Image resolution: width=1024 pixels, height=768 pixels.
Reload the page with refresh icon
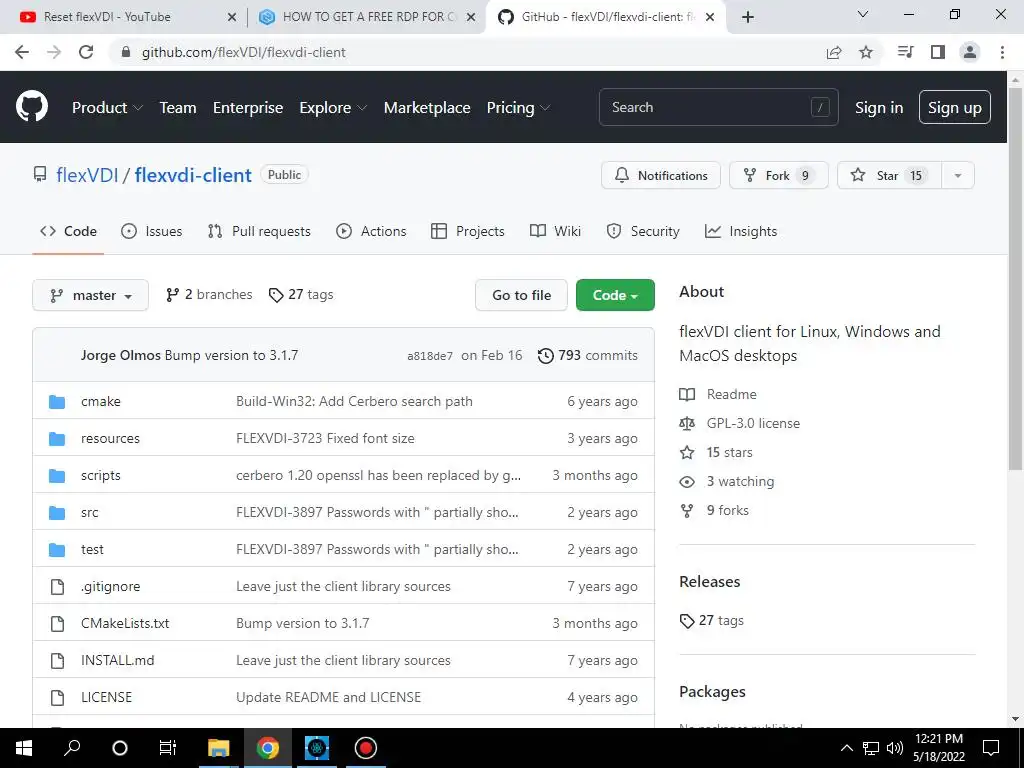pos(86,52)
